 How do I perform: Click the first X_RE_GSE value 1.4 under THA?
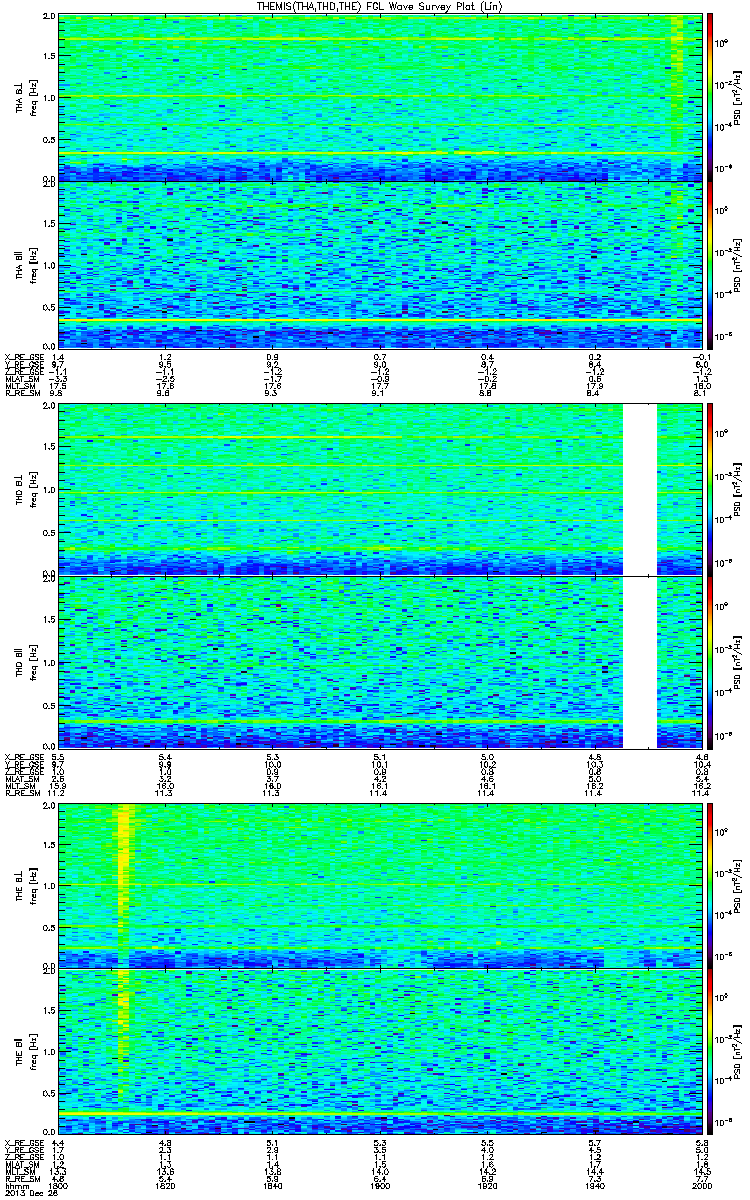[x=58, y=357]
